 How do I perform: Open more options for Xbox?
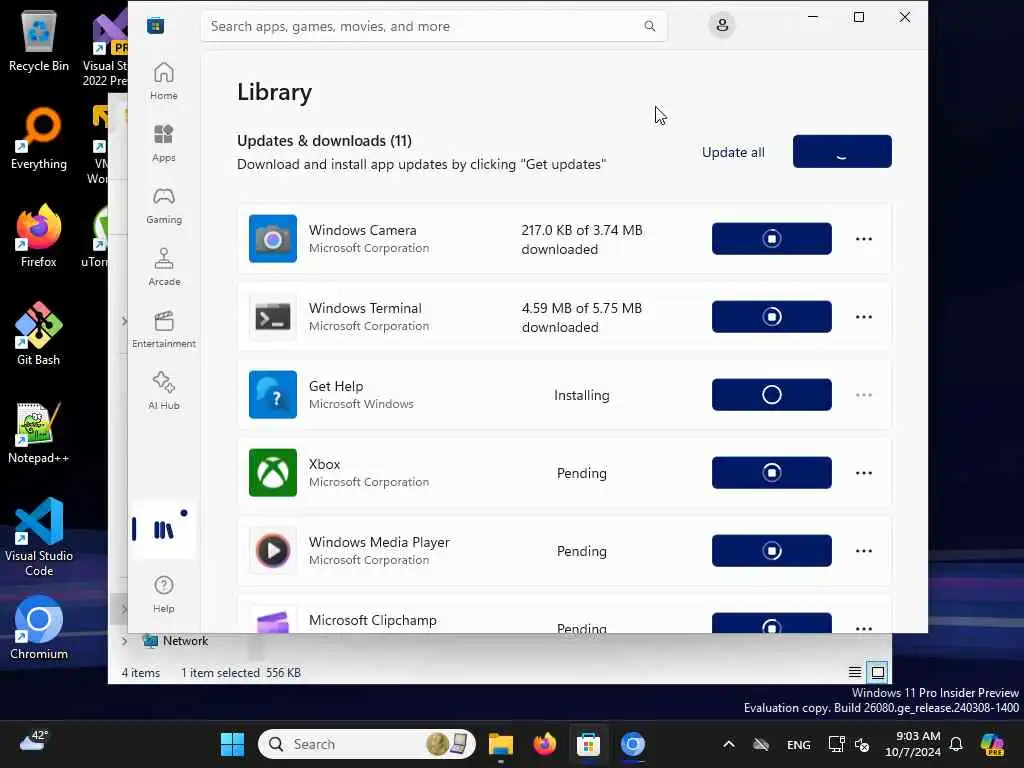(x=863, y=473)
